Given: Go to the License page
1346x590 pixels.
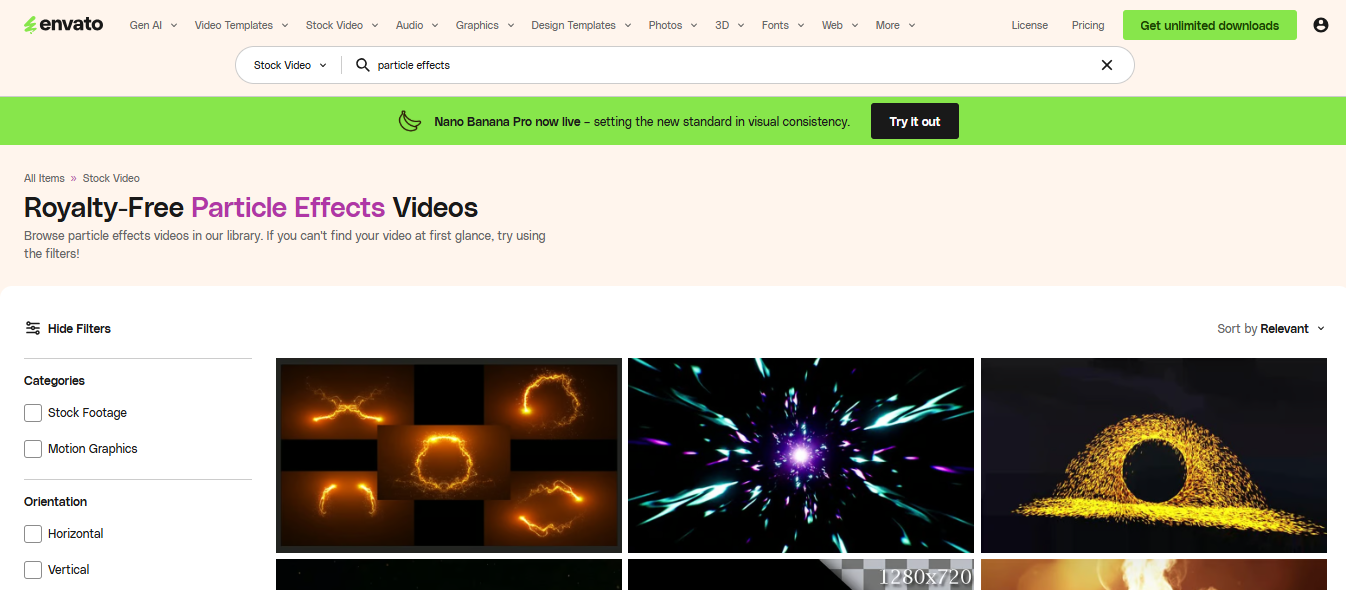Looking at the screenshot, I should pos(1030,25).
